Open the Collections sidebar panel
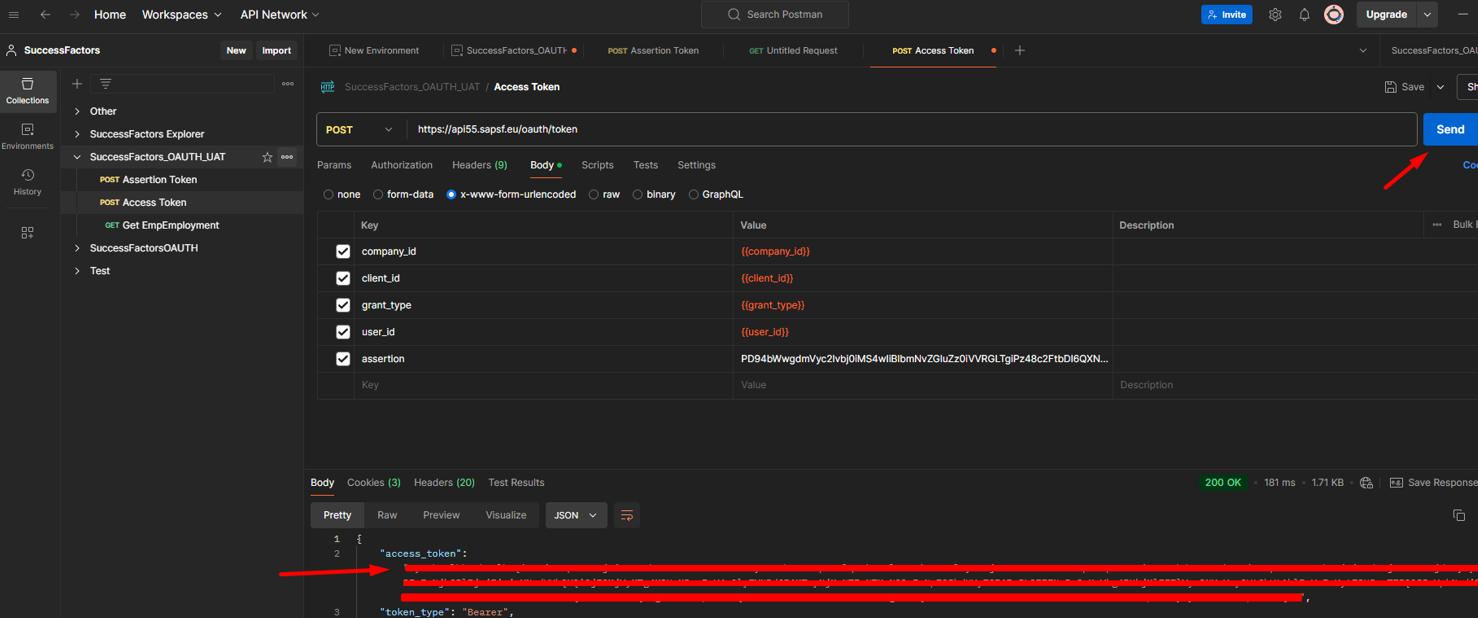Viewport: 1478px width, 618px height. [x=27, y=90]
